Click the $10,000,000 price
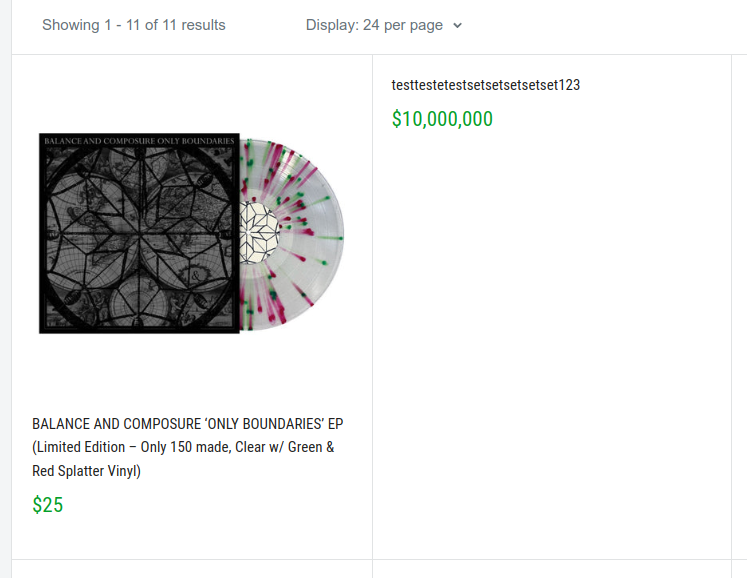The image size is (747, 578). coord(442,119)
